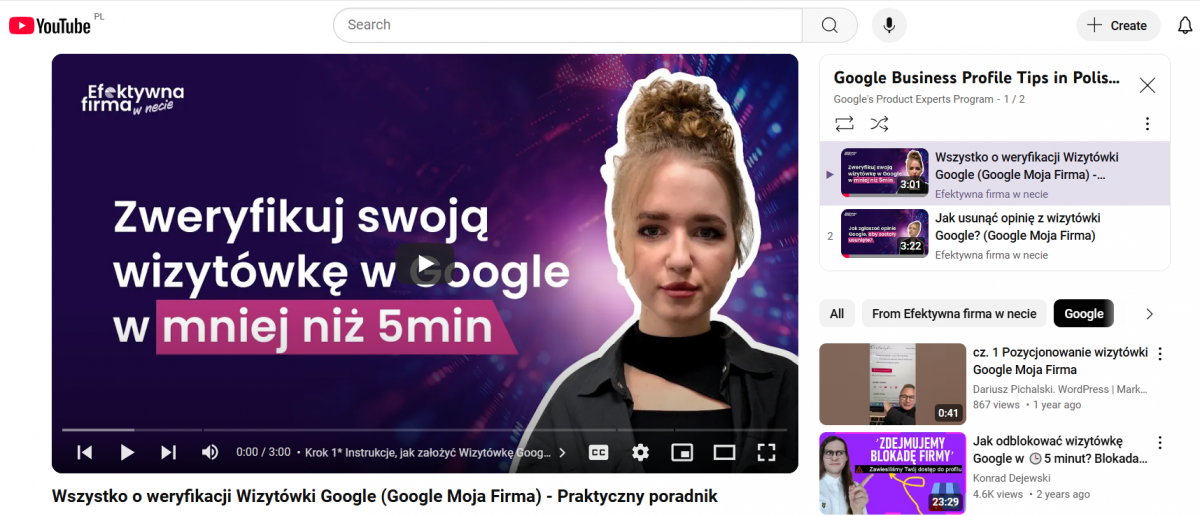Image resolution: width=1200 pixels, height=516 pixels.
Task: Show more filter chips with right arrow
Action: click(x=1149, y=314)
